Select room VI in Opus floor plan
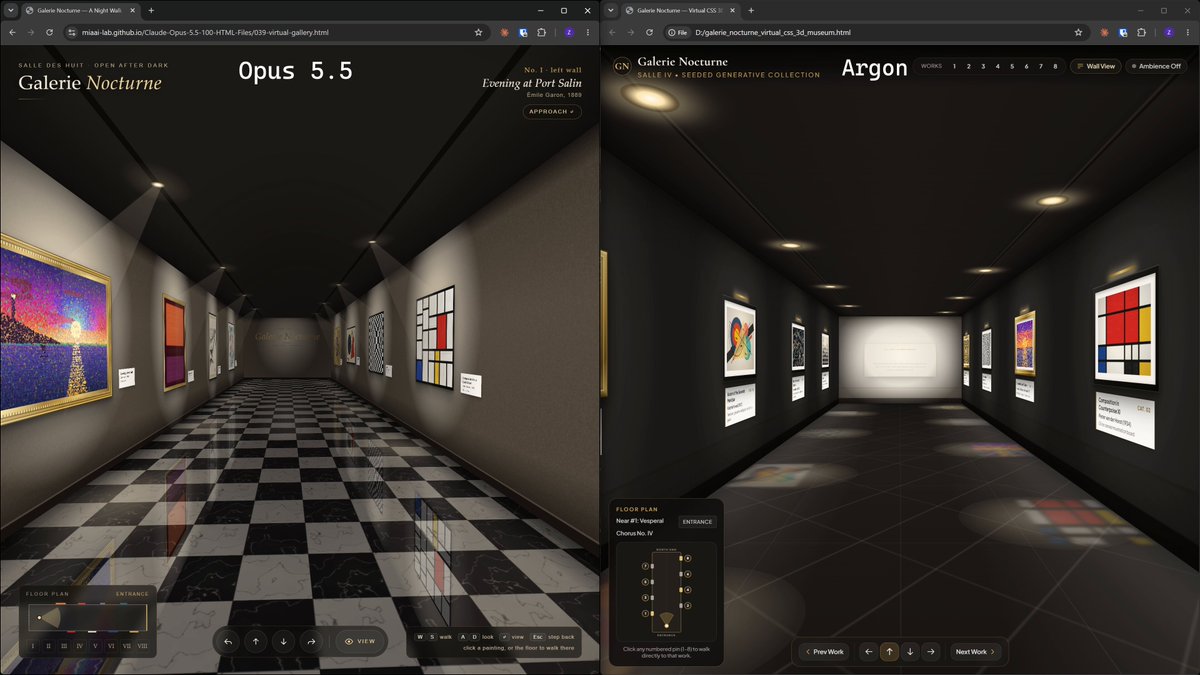The height and width of the screenshot is (675, 1200). tap(110, 646)
